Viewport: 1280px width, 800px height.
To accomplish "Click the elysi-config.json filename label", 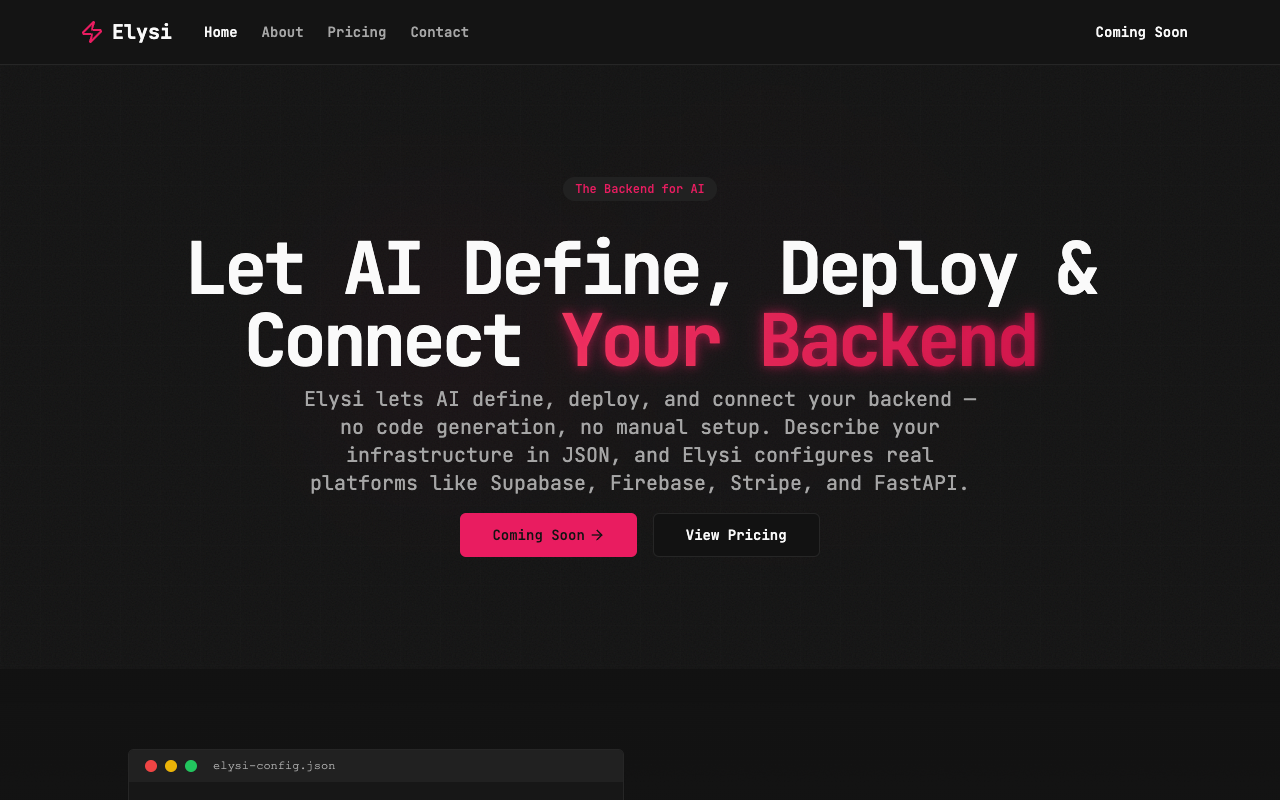I will [x=274, y=765].
